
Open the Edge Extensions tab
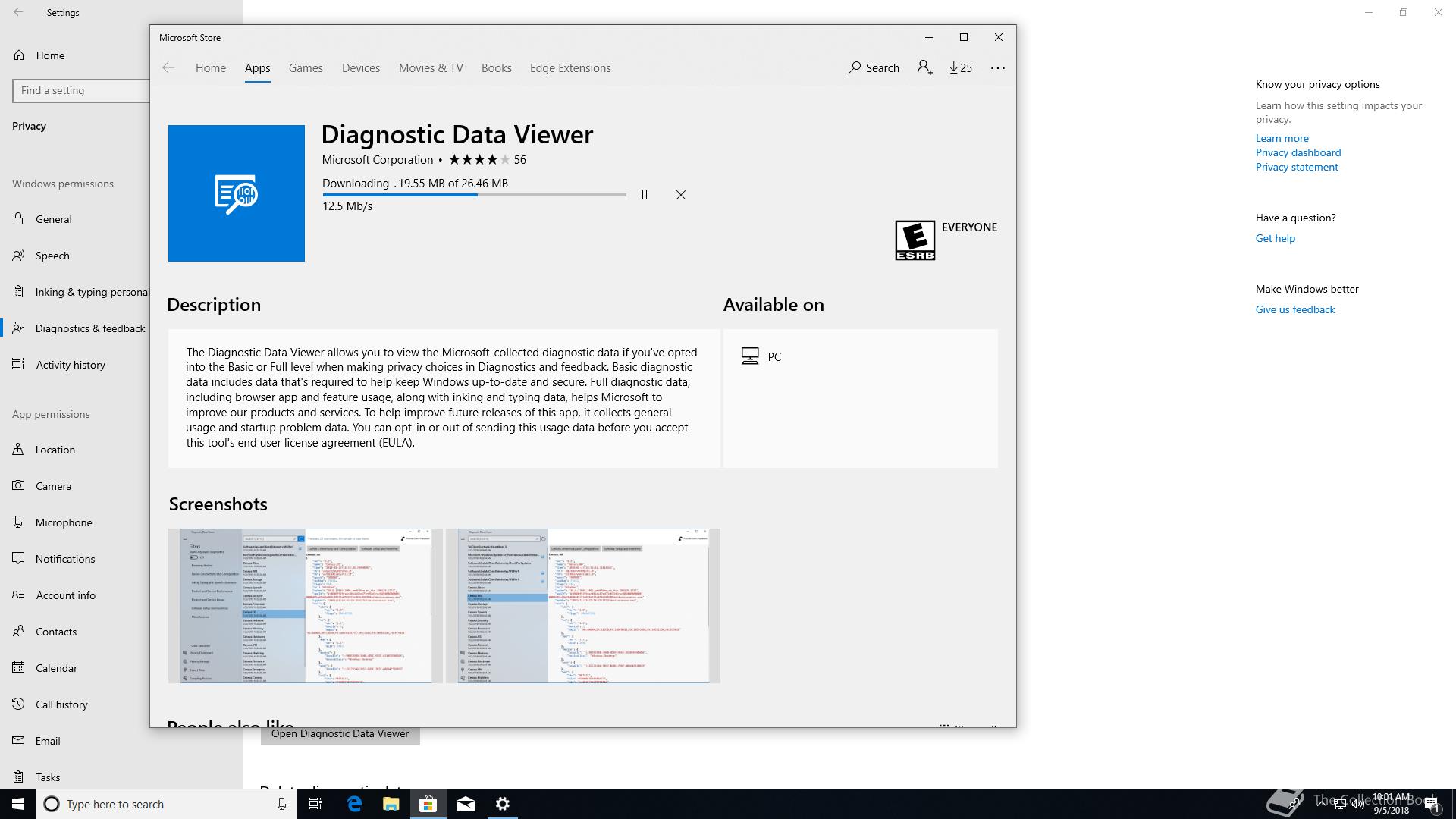570,67
